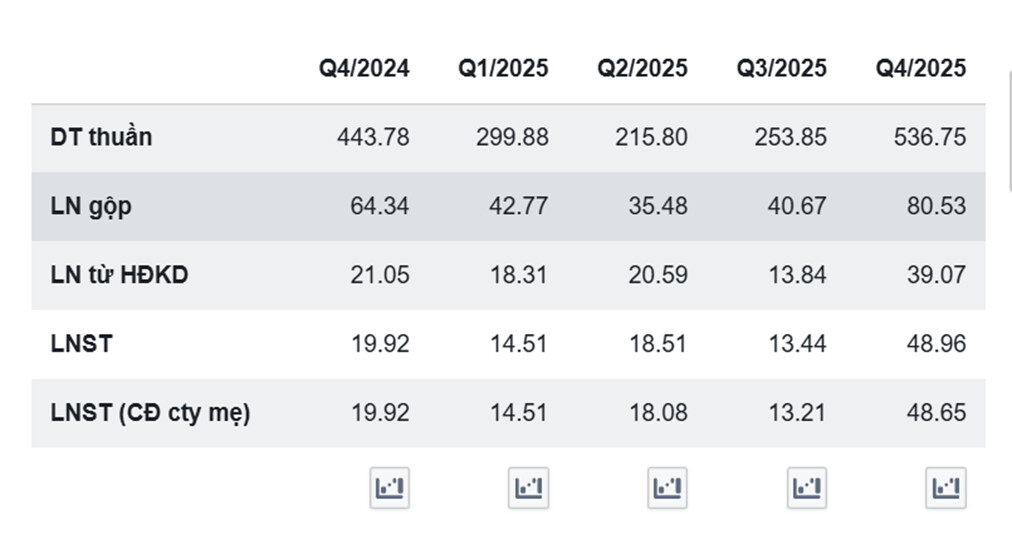Open the chart icon under Q1/2025 column
The width and height of the screenshot is (1012, 560).
(x=529, y=488)
